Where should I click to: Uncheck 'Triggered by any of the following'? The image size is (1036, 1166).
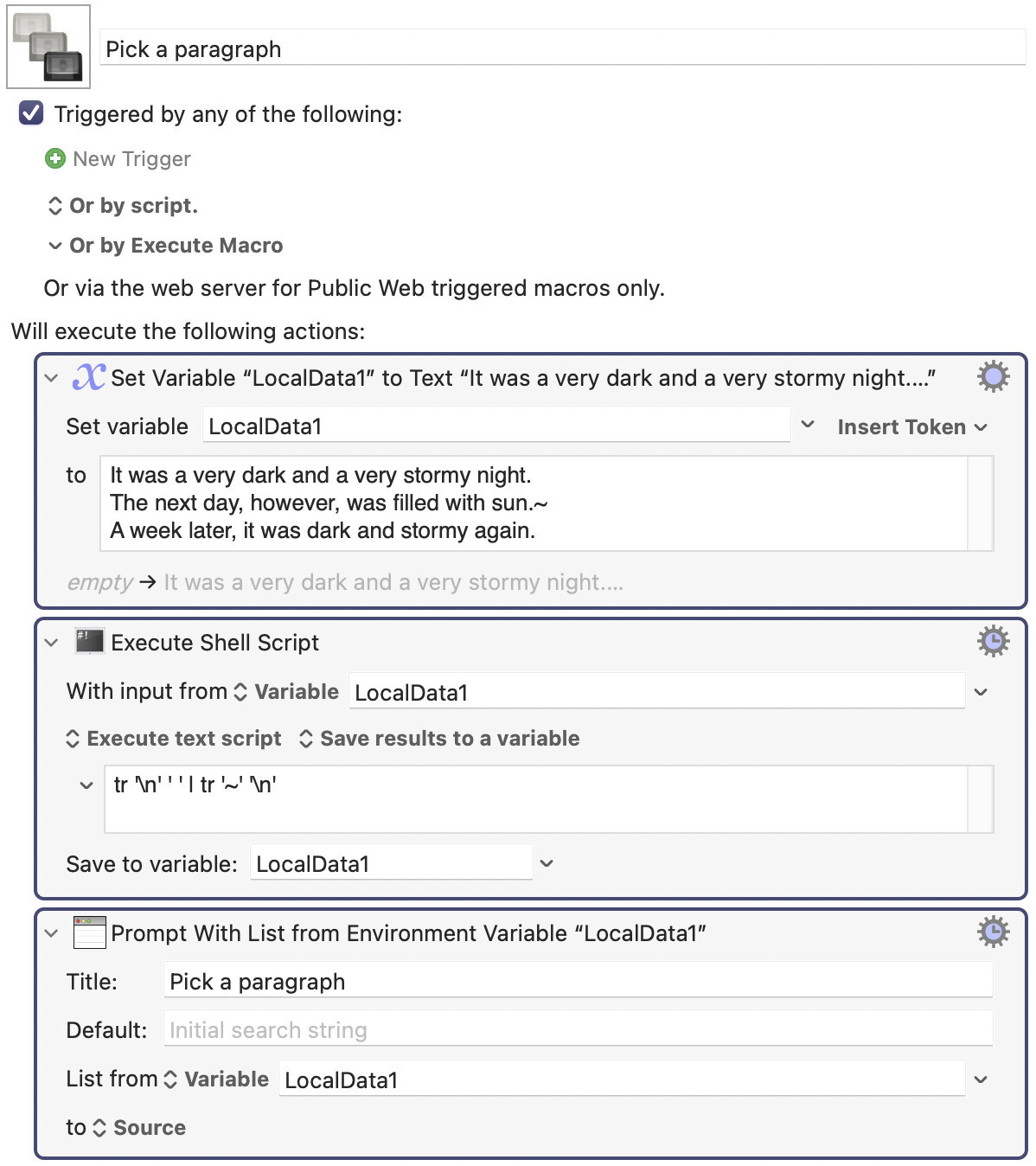pyautogui.click(x=31, y=113)
